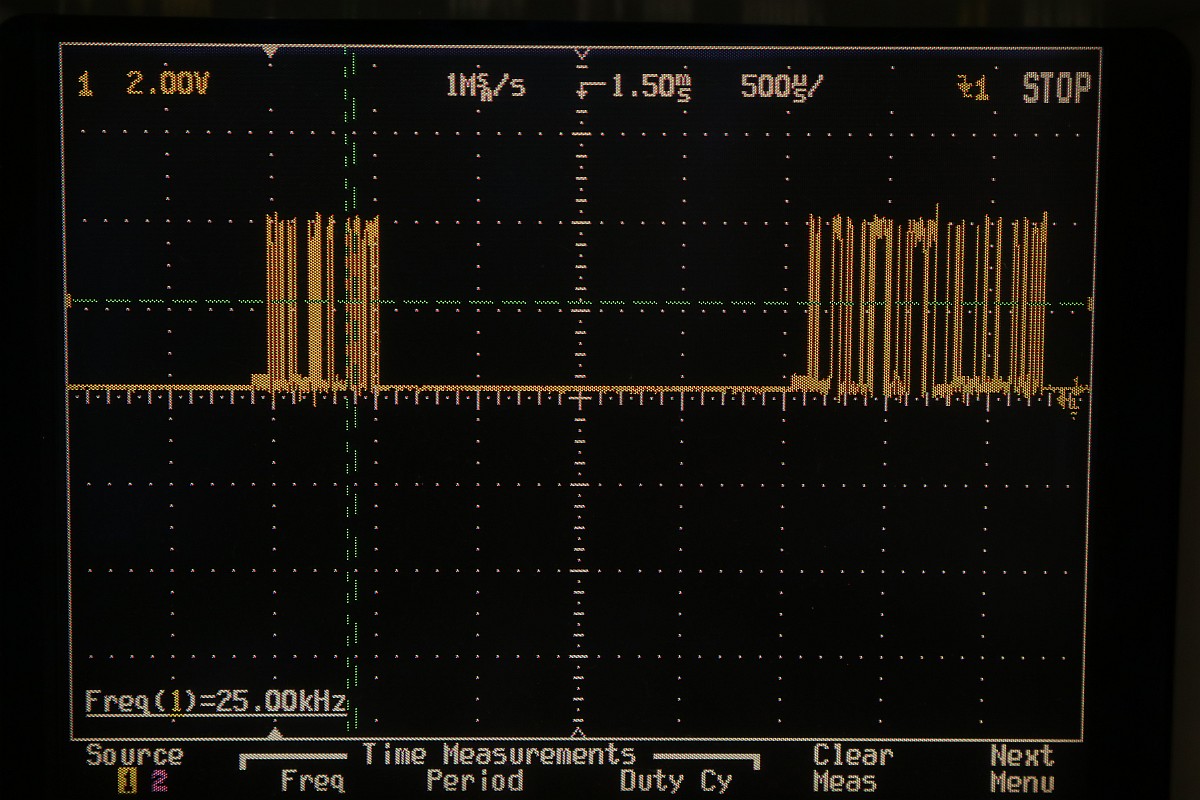The width and height of the screenshot is (1200, 800).
Task: Open the Next Menu softkey page
Action: pos(1021,769)
